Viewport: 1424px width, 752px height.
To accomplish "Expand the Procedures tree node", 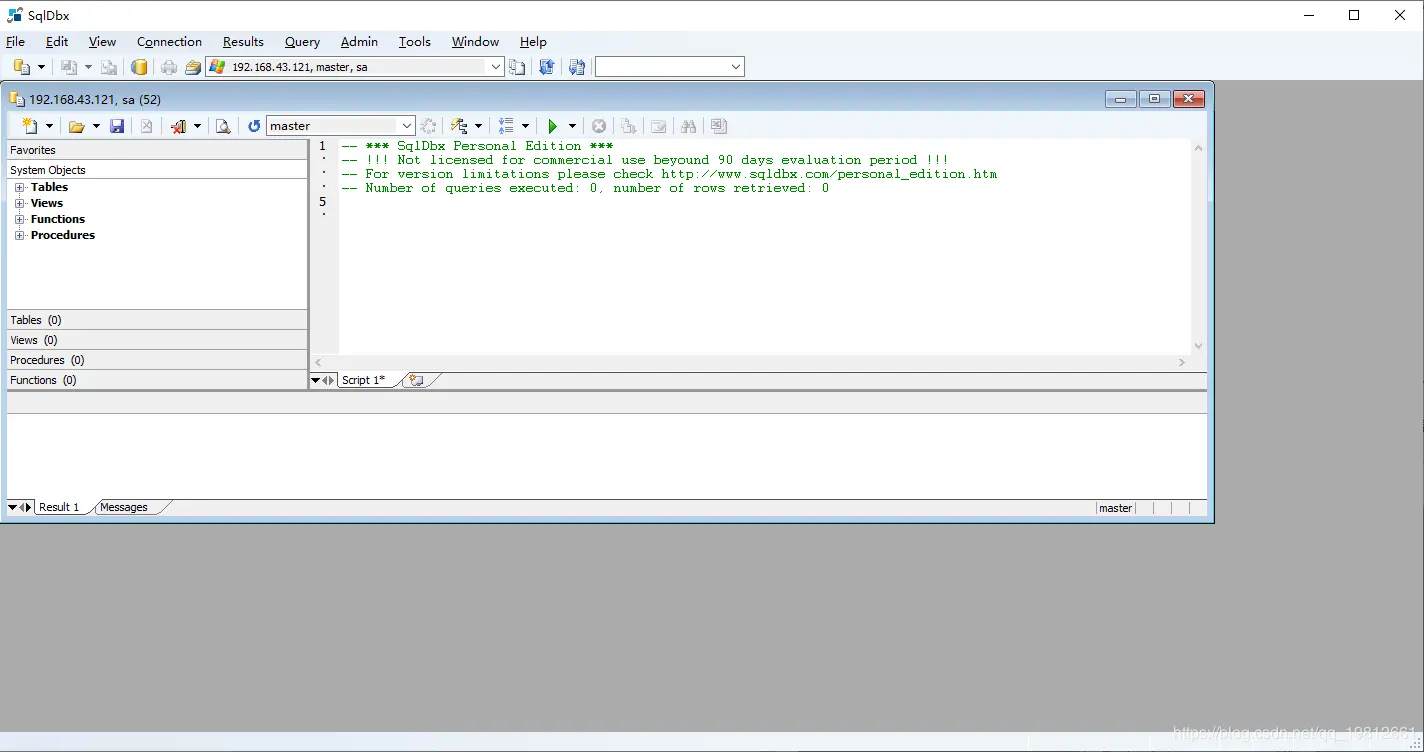I will pos(20,235).
